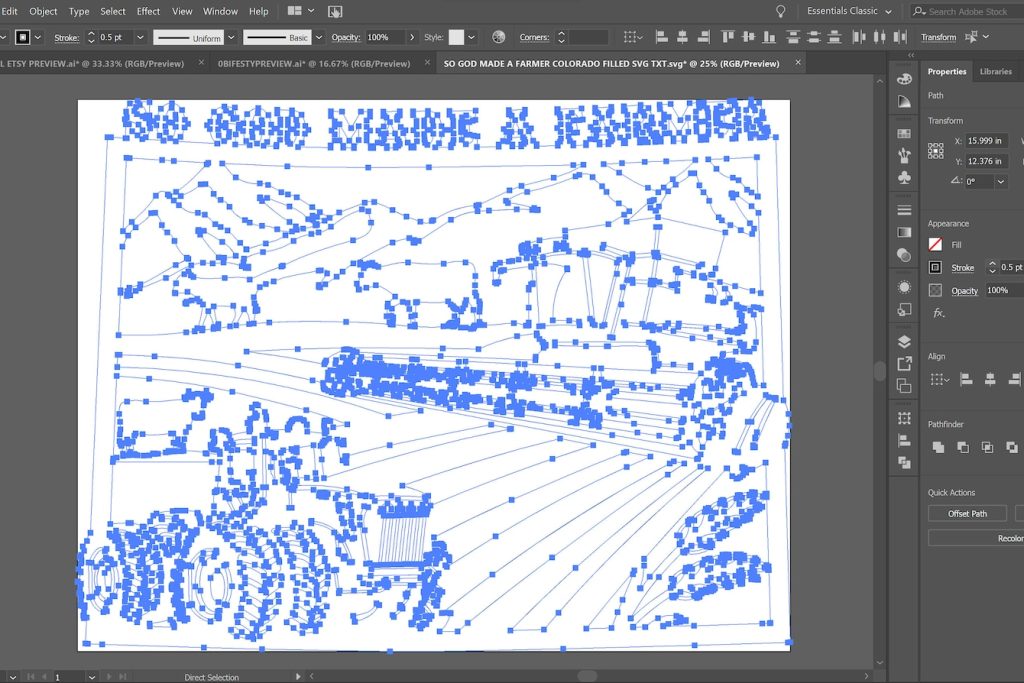
Task: Open the Layers panel icon
Action: tap(904, 341)
